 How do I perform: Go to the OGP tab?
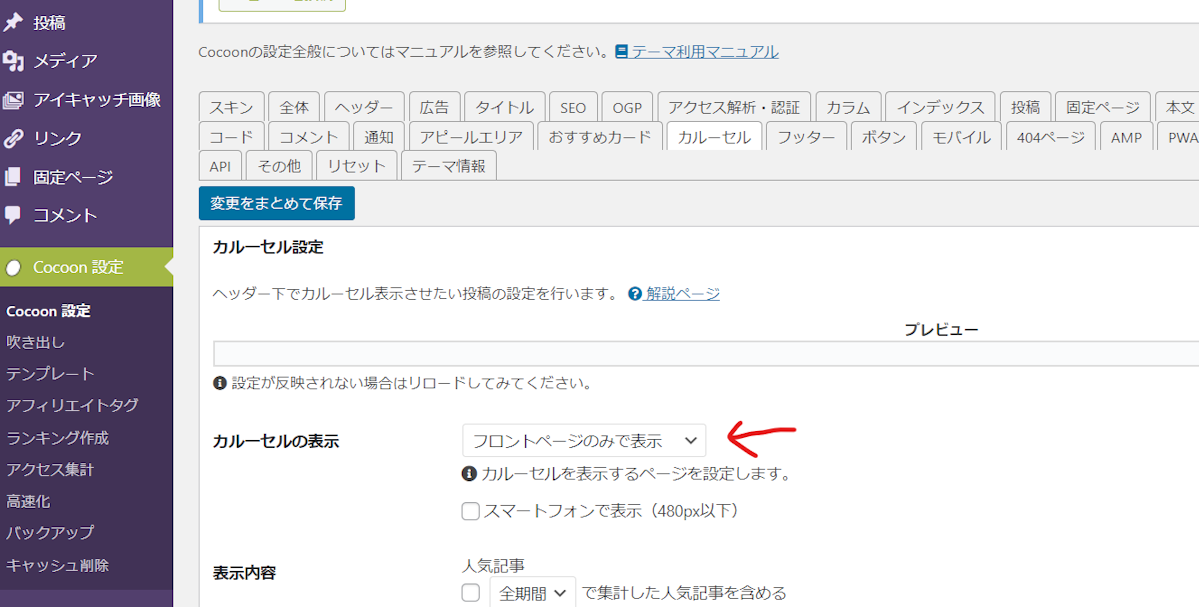[x=628, y=107]
